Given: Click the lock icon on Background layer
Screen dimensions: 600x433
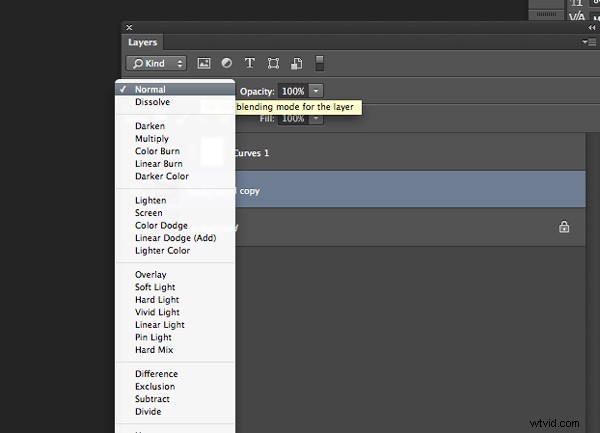Looking at the screenshot, I should point(564,227).
